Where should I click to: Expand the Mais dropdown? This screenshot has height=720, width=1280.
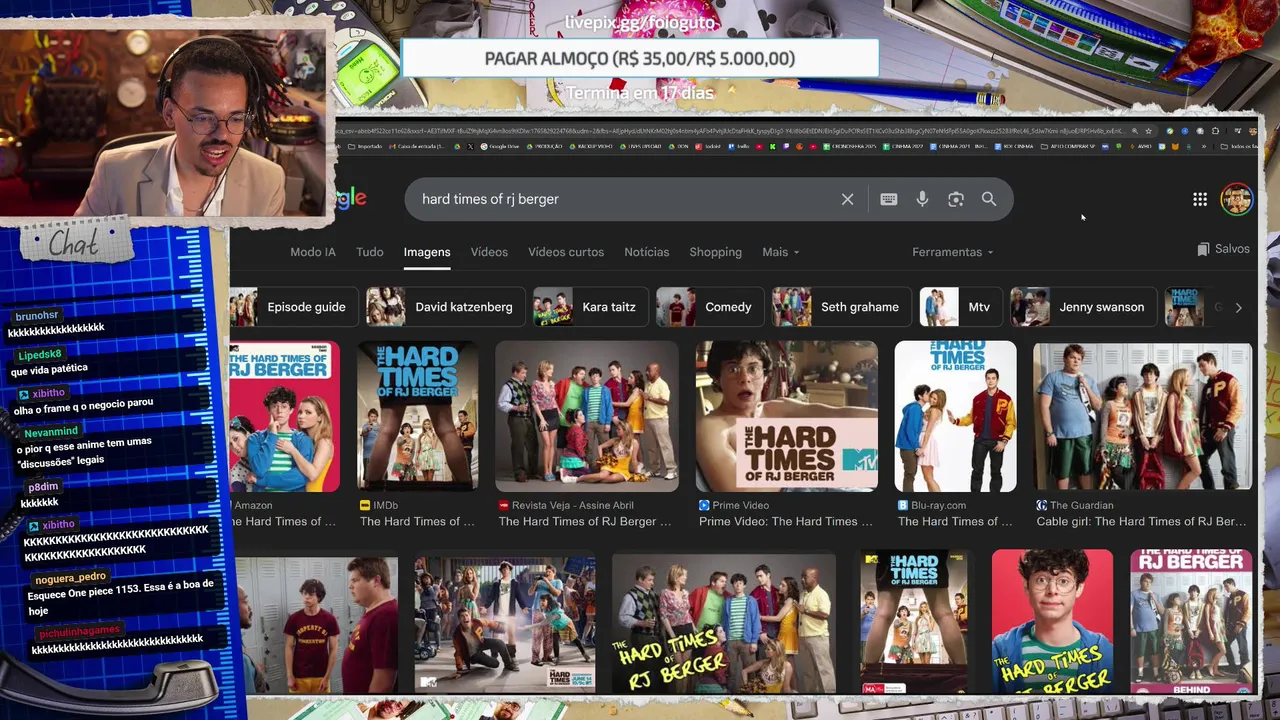pos(780,252)
